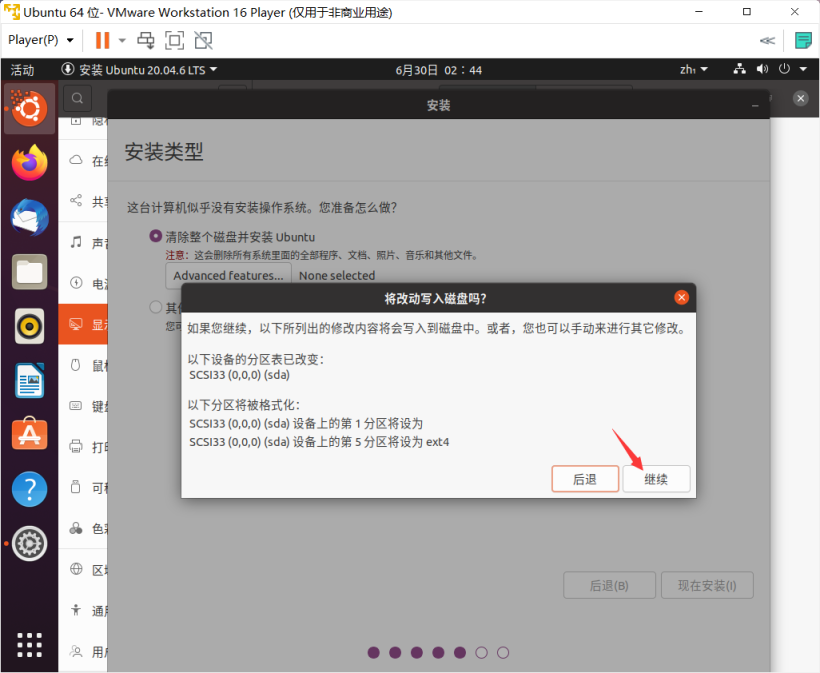This screenshot has height=673, width=820.
Task: Click the Advanced features... button
Action: click(228, 275)
